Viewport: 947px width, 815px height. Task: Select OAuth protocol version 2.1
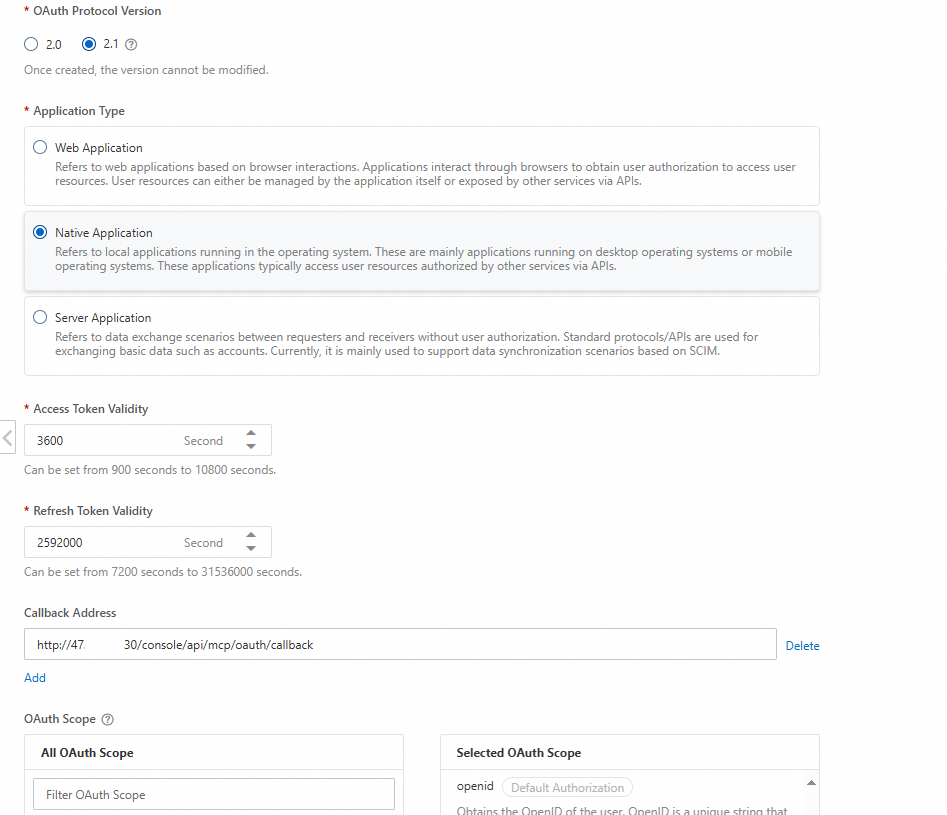[x=89, y=44]
